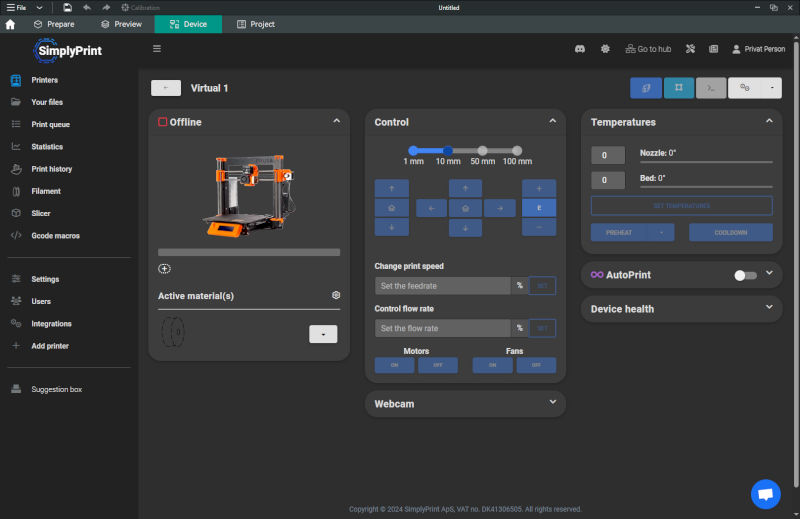
Task: Open the Discord icon in the header
Action: pos(580,49)
